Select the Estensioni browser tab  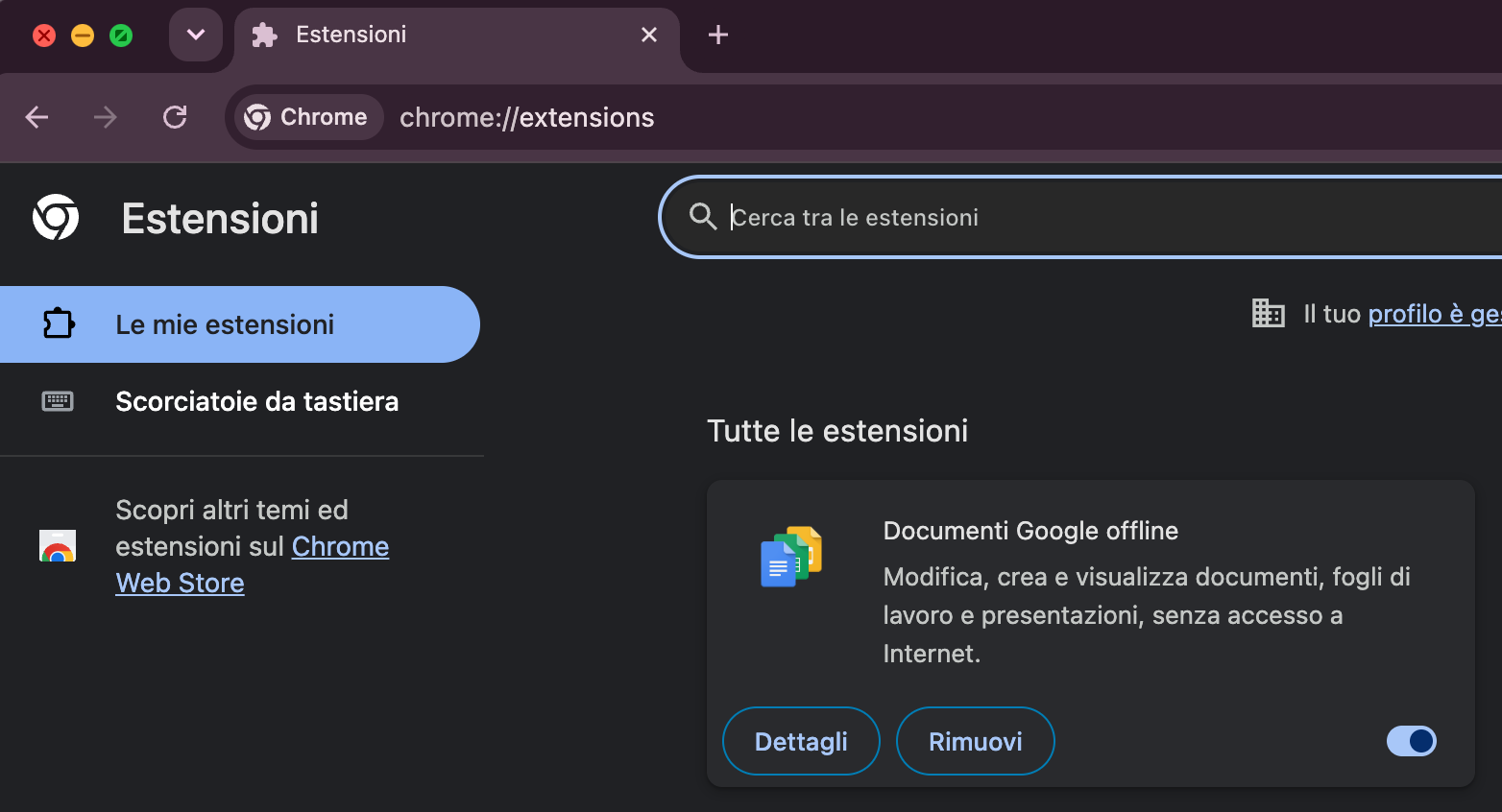[457, 36]
